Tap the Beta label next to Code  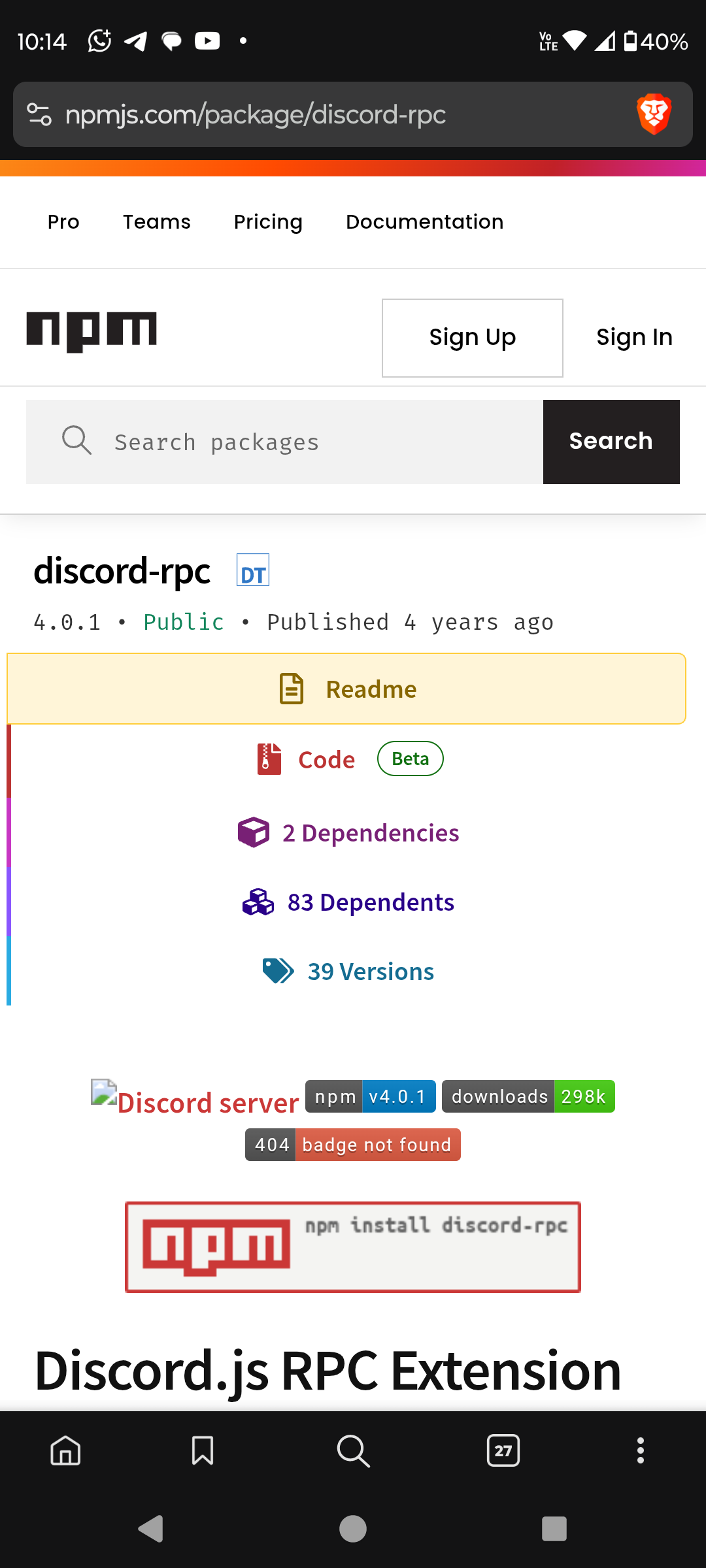[x=411, y=759]
